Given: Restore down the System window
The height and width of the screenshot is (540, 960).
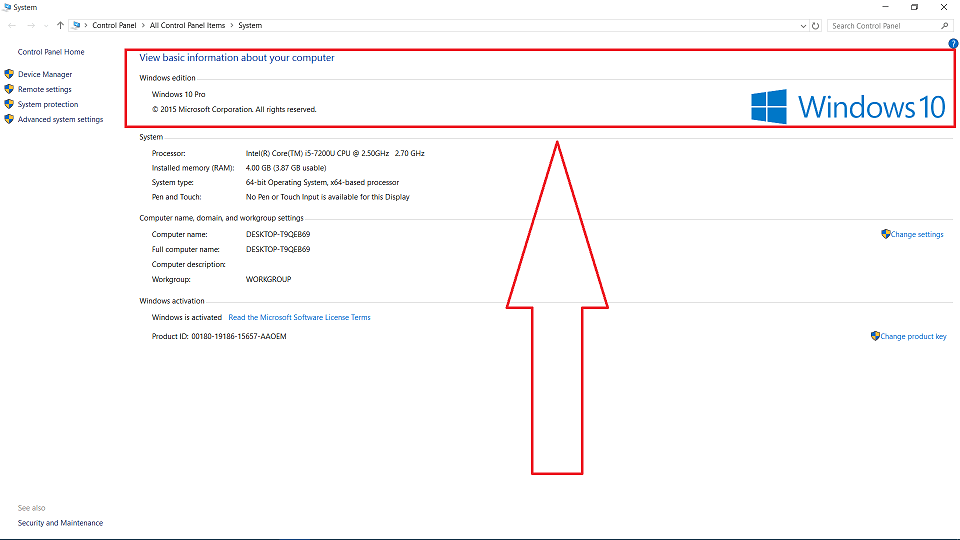Looking at the screenshot, I should [914, 7].
